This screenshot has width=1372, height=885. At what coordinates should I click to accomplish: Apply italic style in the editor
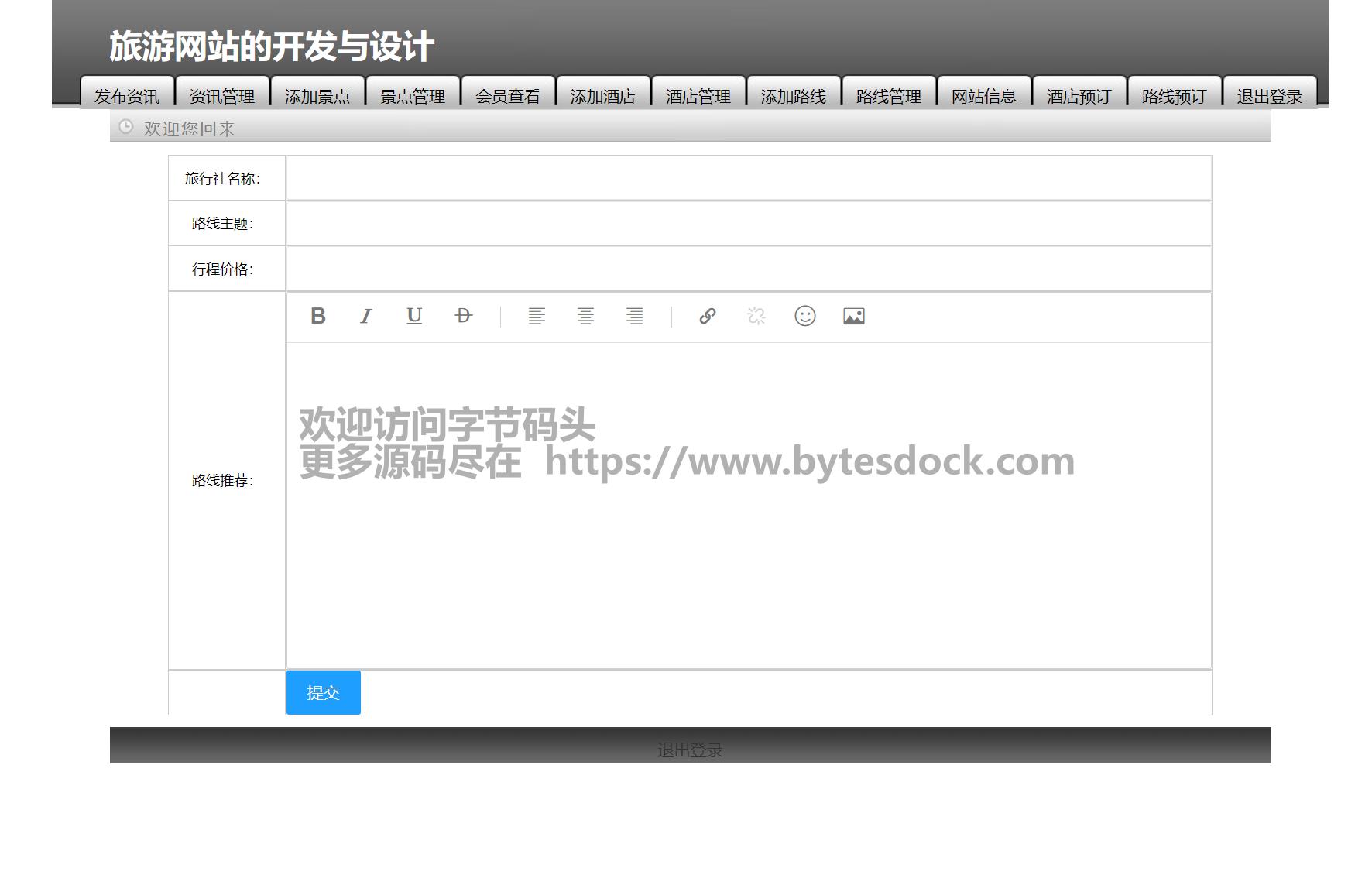[366, 316]
